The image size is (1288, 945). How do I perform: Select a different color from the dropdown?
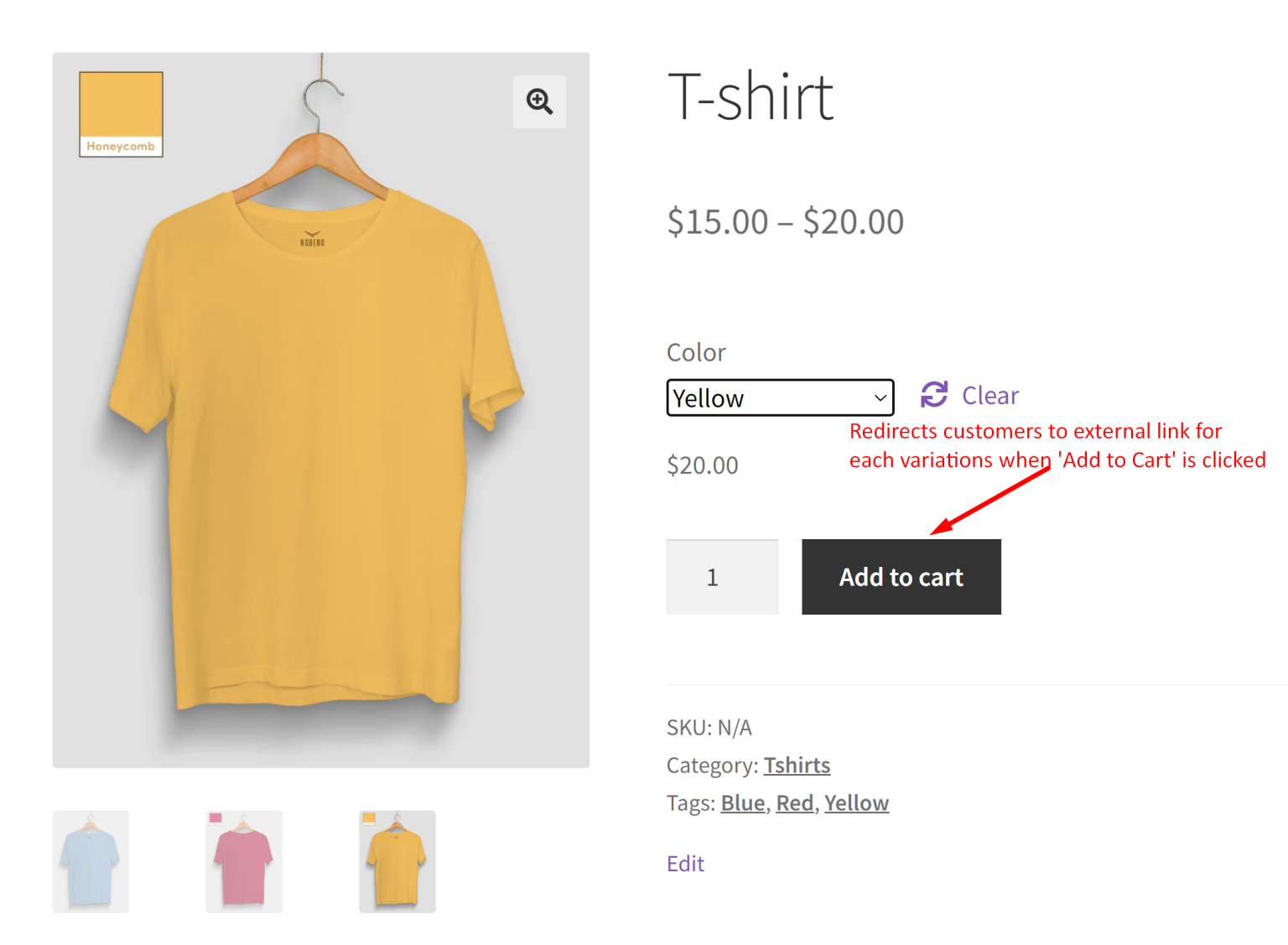[779, 397]
